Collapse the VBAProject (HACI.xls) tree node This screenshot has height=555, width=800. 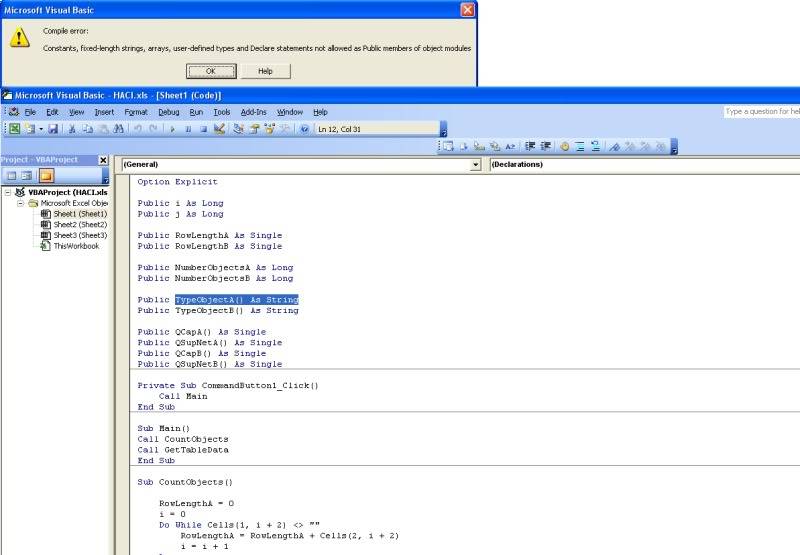point(8,192)
